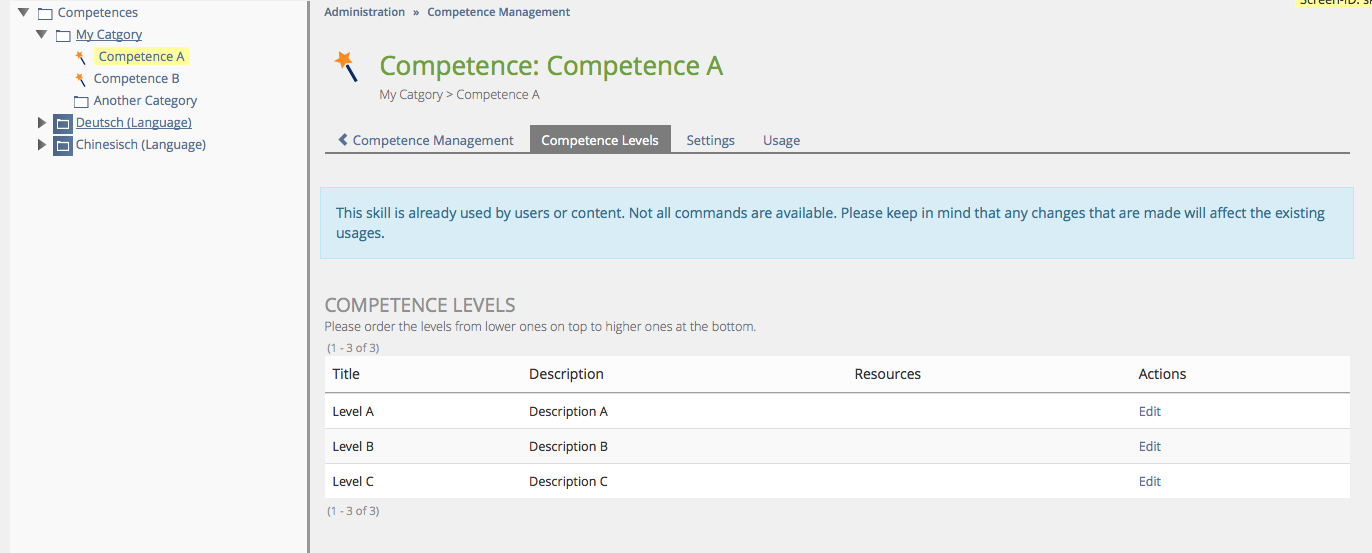
Task: Expand the Deutsch (Language) tree node
Action: (41, 123)
